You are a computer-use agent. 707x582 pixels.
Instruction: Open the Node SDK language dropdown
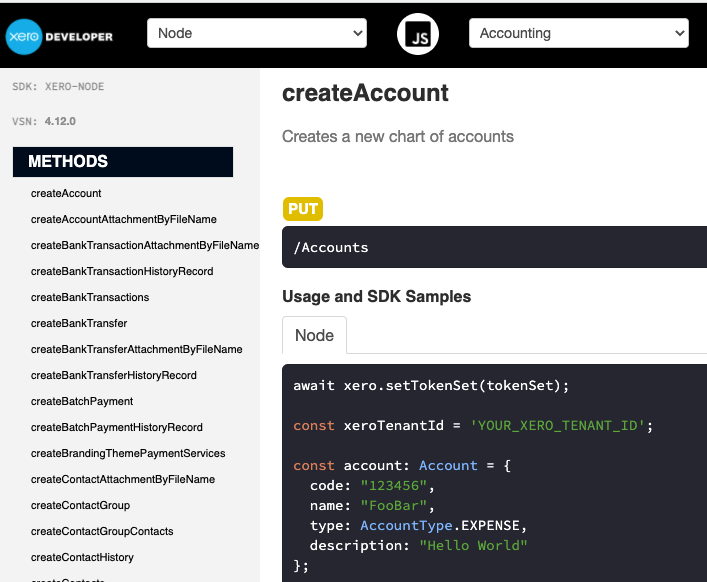(257, 33)
